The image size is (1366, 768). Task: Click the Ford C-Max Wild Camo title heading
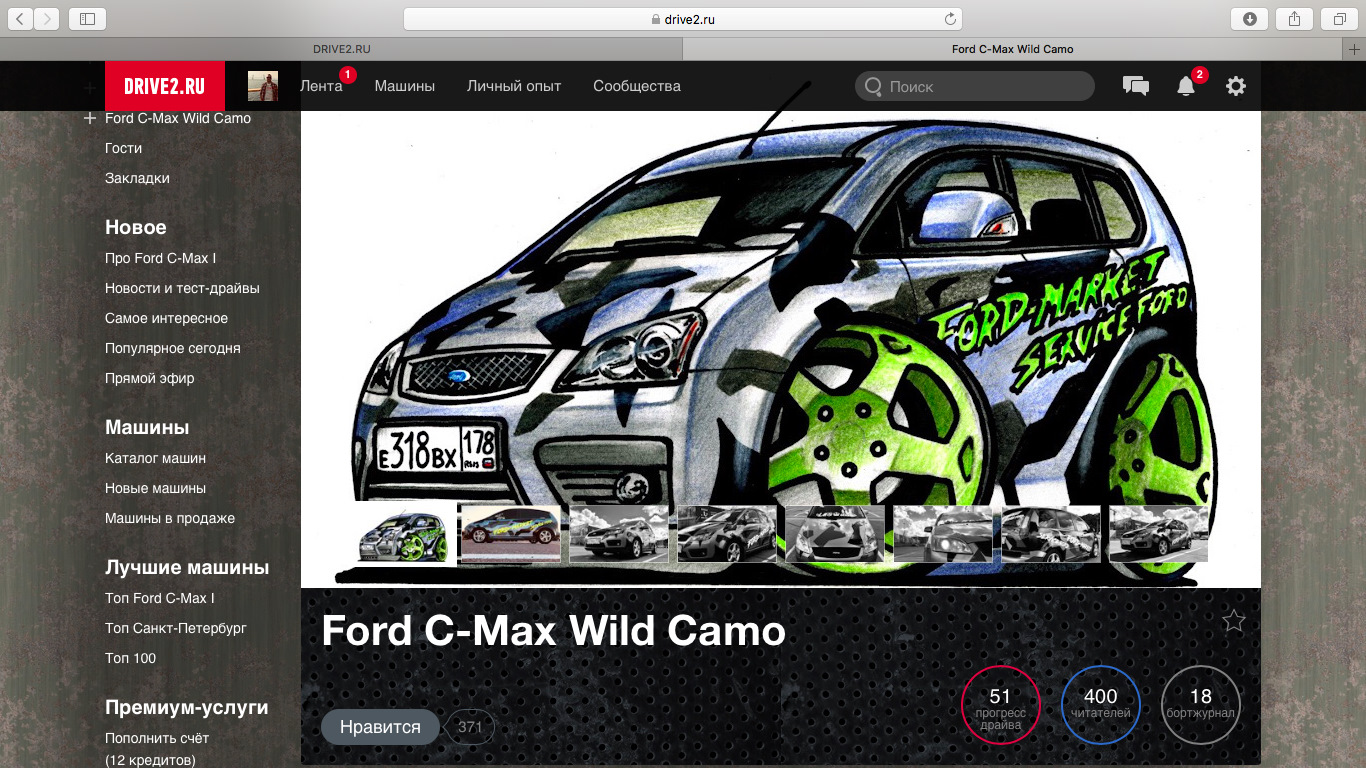(x=553, y=631)
